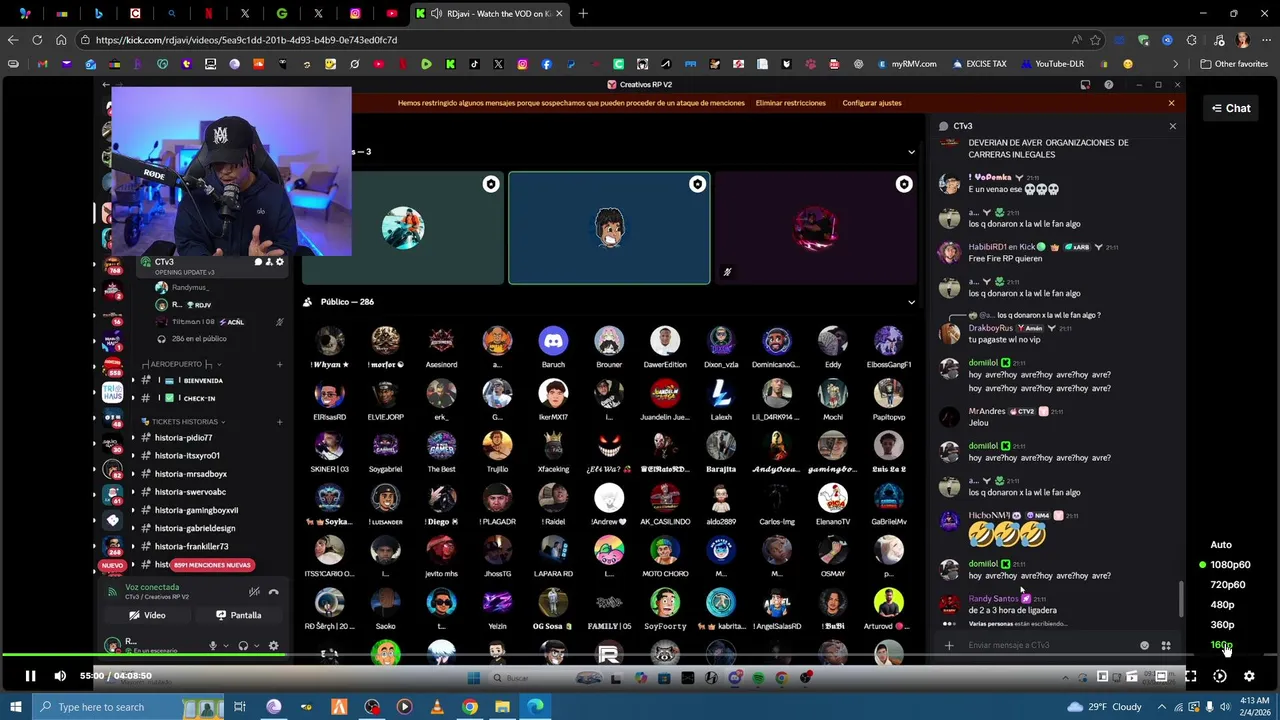The width and height of the screenshot is (1280, 720).
Task: Collapse the stage speakers section
Action: 911,152
